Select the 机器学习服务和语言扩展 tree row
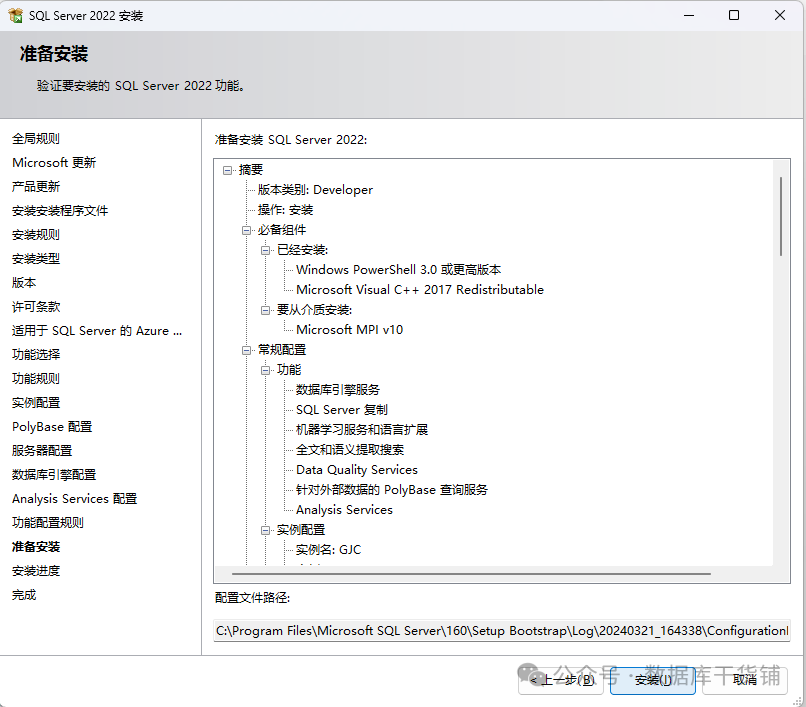This screenshot has width=806, height=707. (x=362, y=430)
